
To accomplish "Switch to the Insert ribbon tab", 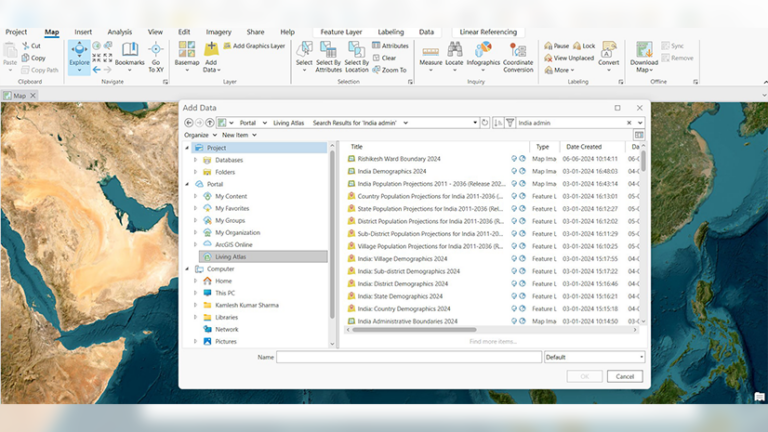I will pos(83,32).
